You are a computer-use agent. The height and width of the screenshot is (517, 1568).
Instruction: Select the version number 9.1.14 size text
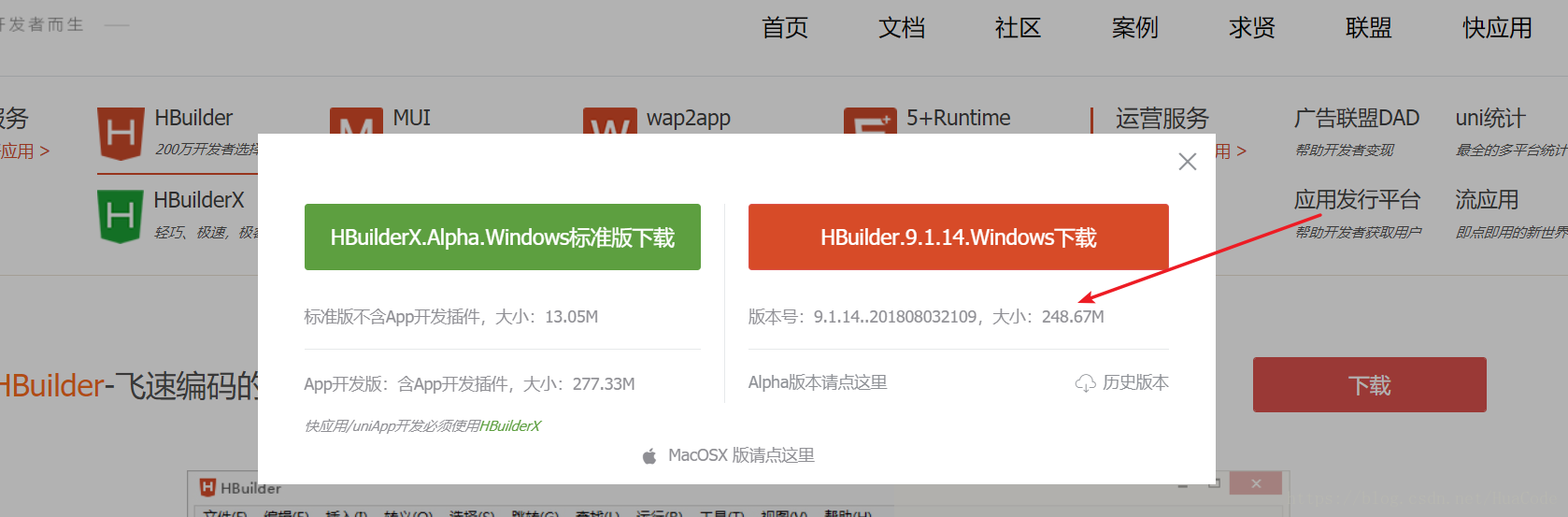(926, 317)
